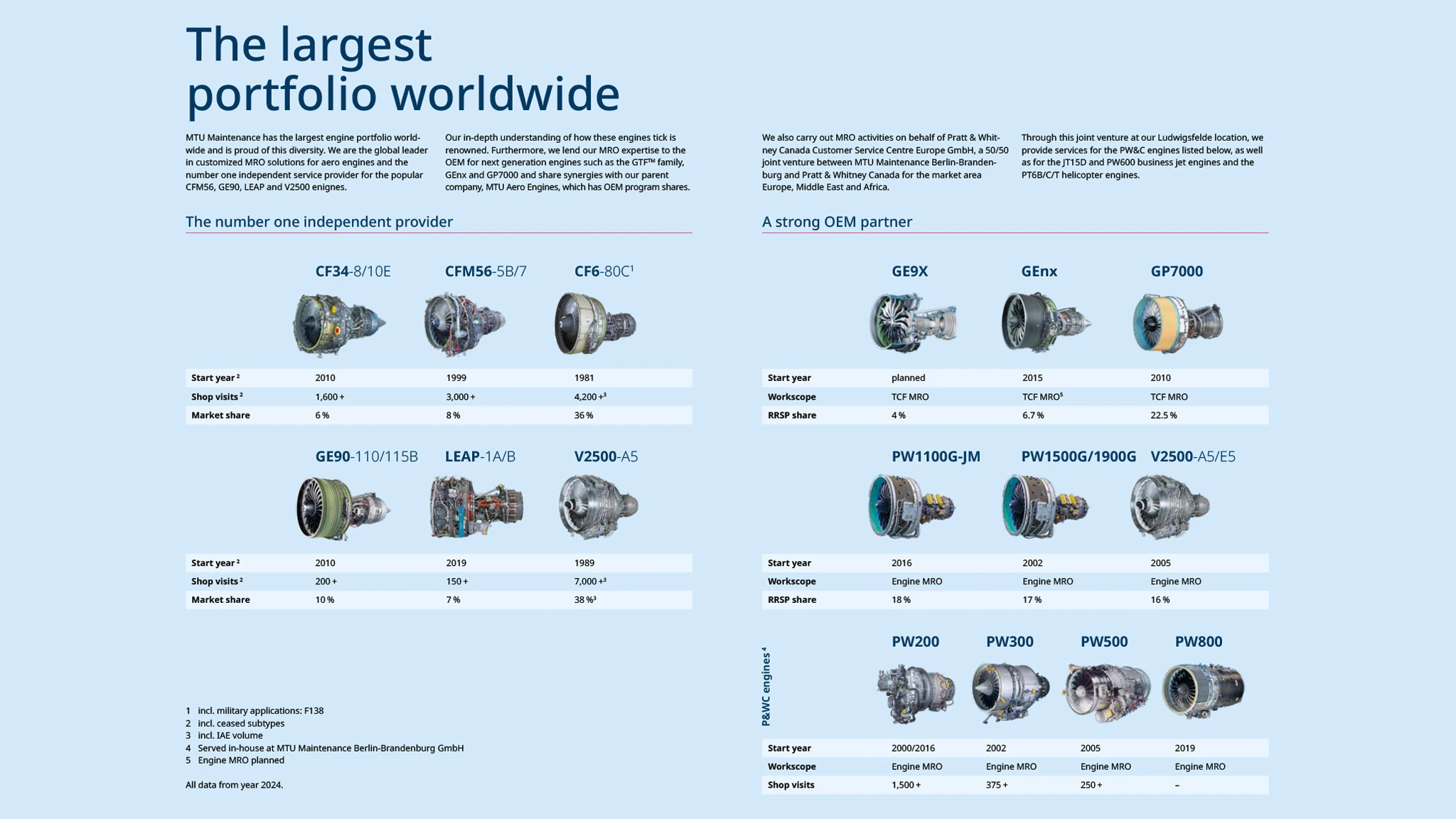Click the vertical 'P&WC engines' label
Screen dimensions: 1456x819
point(766,687)
